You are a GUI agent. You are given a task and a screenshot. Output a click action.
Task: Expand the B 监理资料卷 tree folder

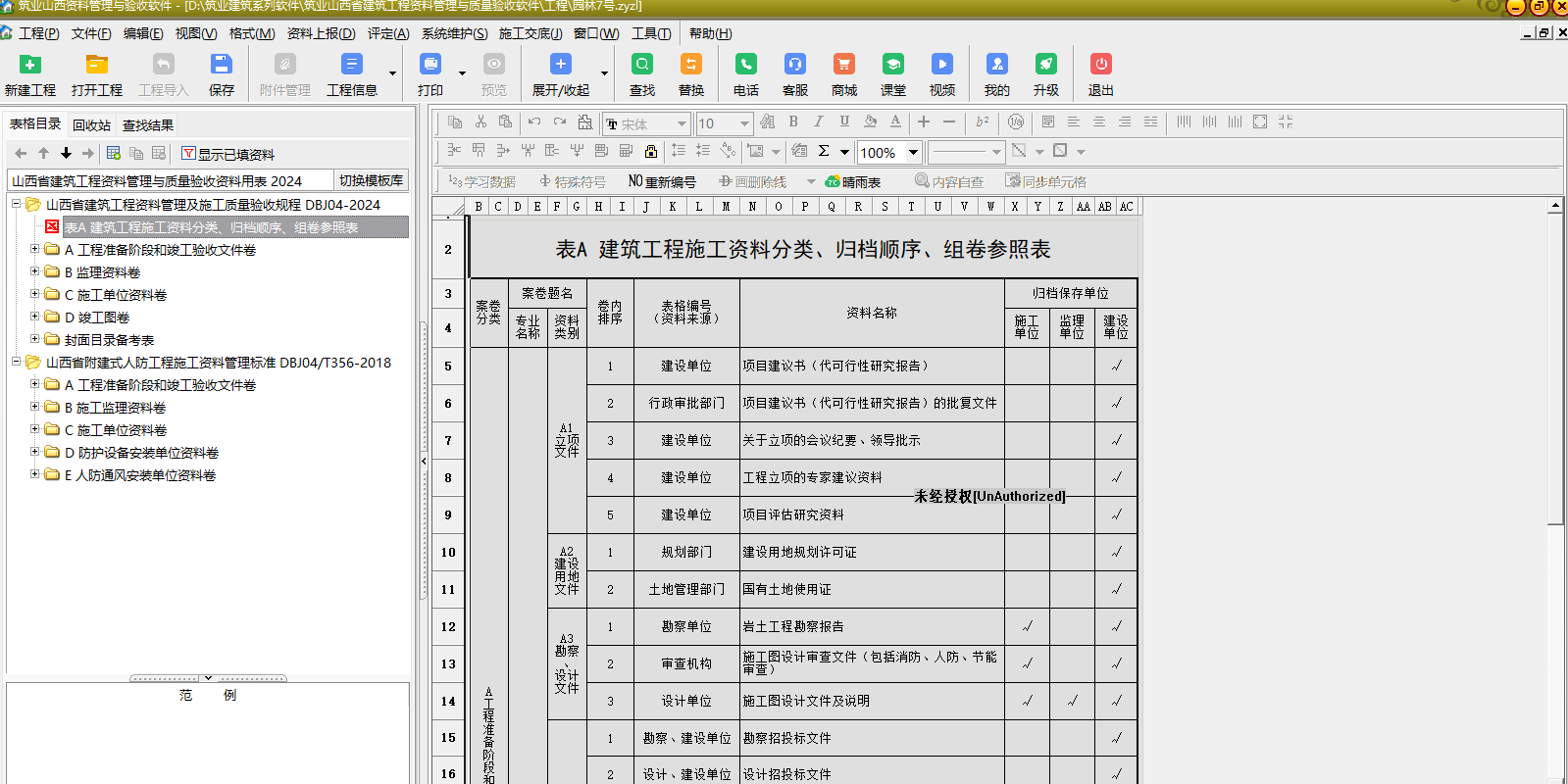(x=35, y=271)
